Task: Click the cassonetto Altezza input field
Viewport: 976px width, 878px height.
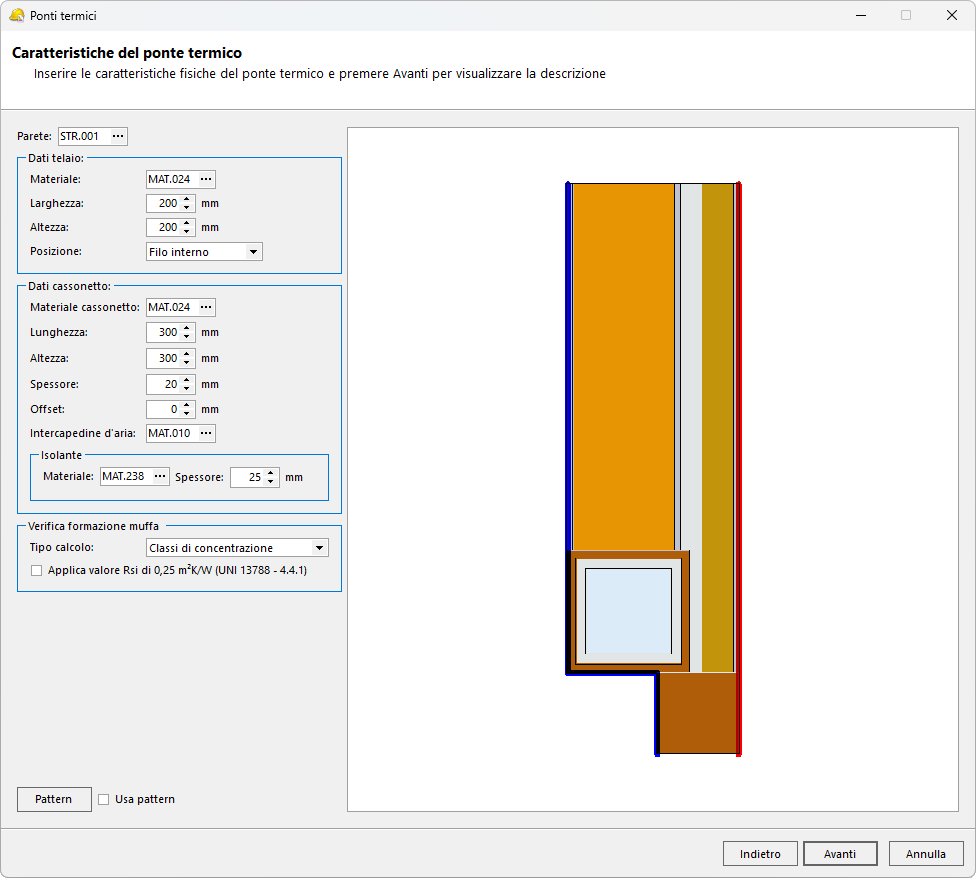Action: click(x=163, y=358)
